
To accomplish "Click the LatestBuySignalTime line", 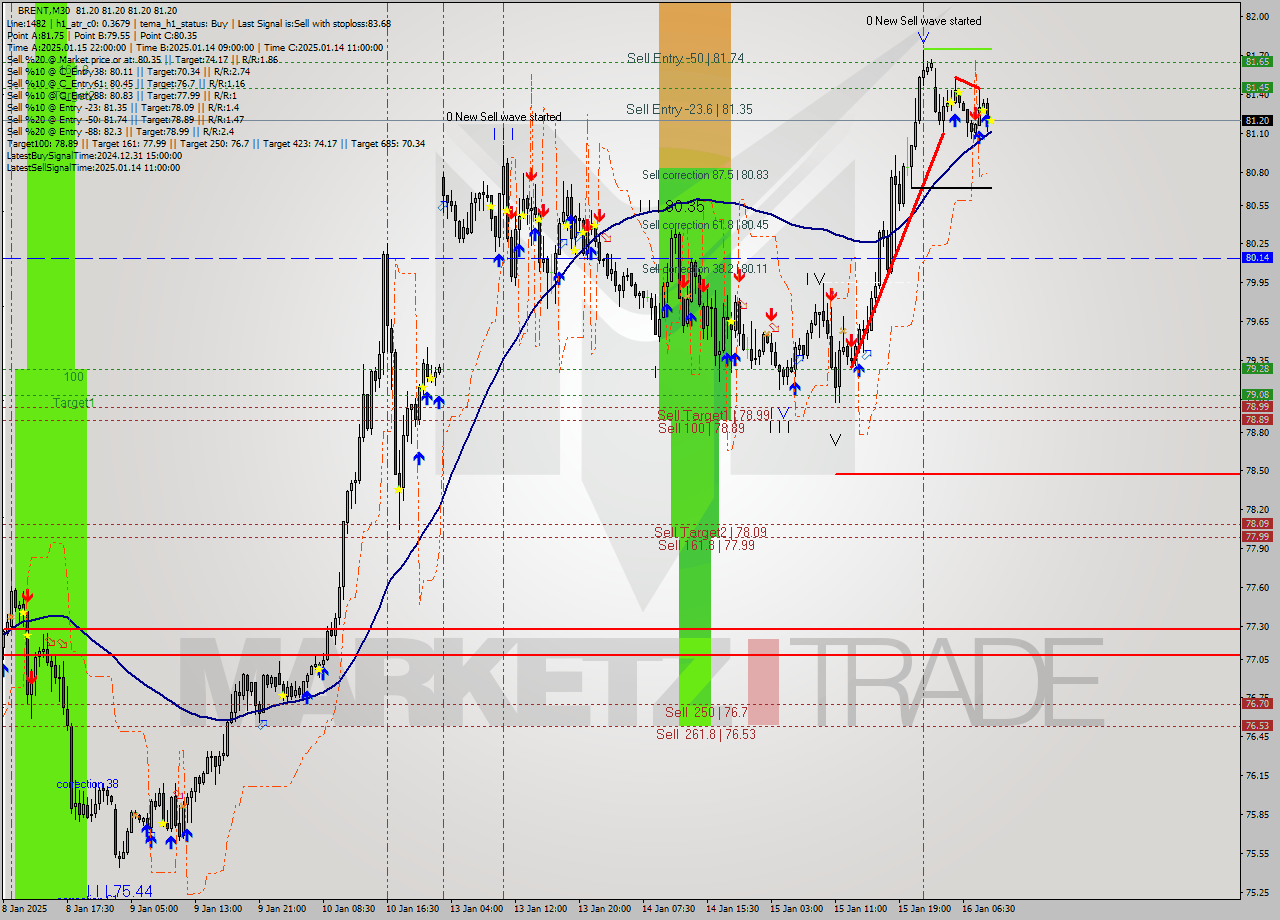I will 94,156.
